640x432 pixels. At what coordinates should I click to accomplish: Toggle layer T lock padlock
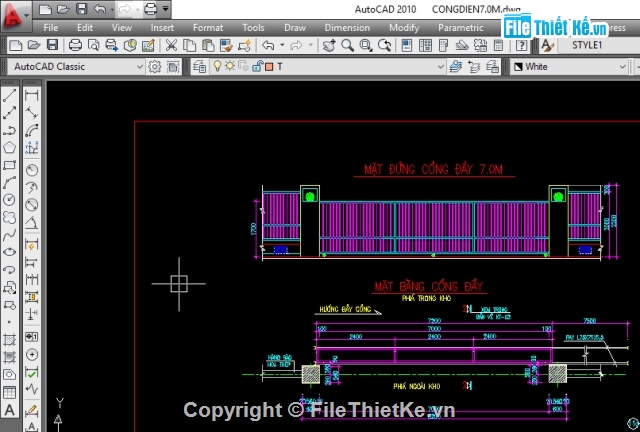point(257,66)
